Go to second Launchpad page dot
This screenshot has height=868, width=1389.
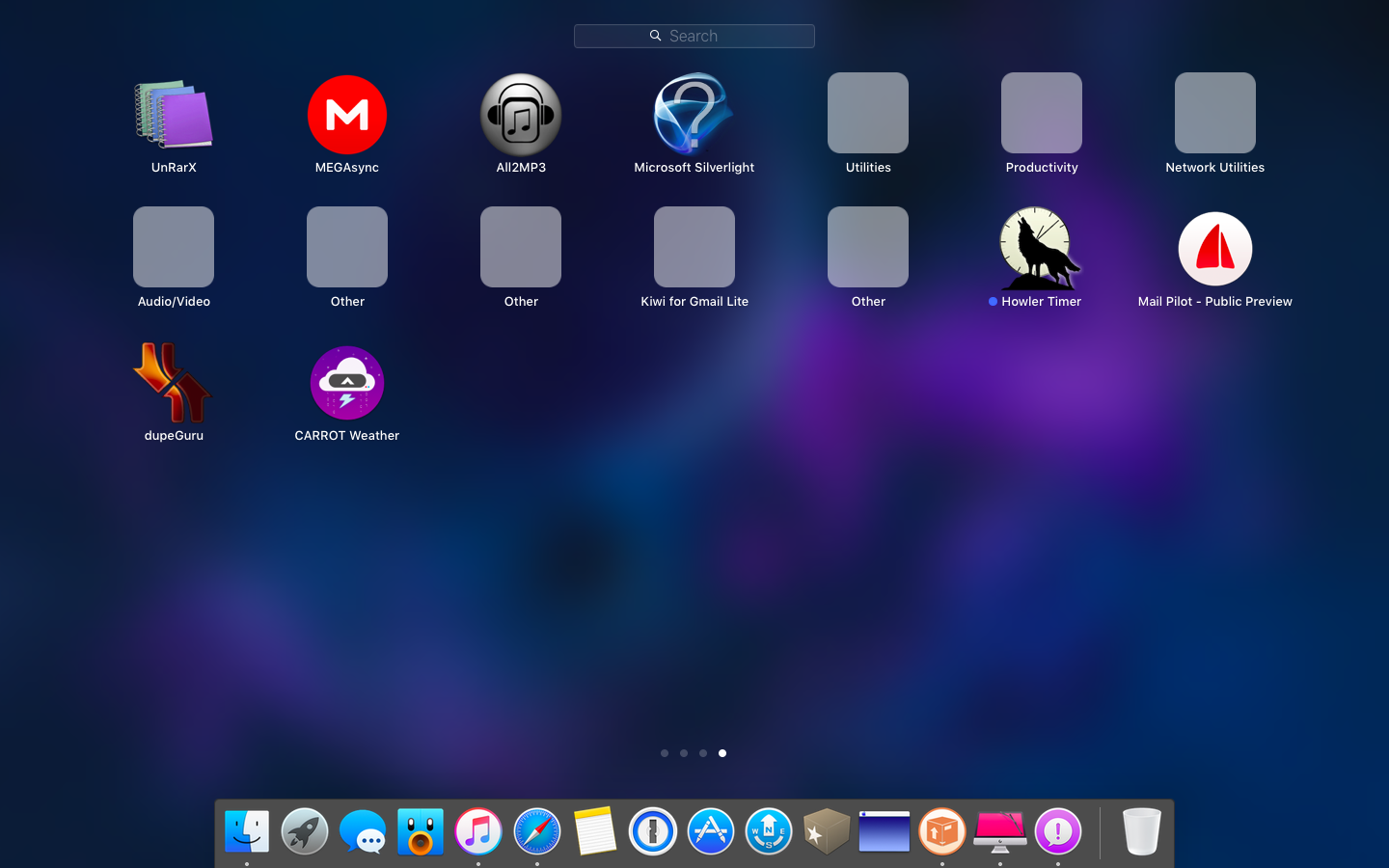684,753
